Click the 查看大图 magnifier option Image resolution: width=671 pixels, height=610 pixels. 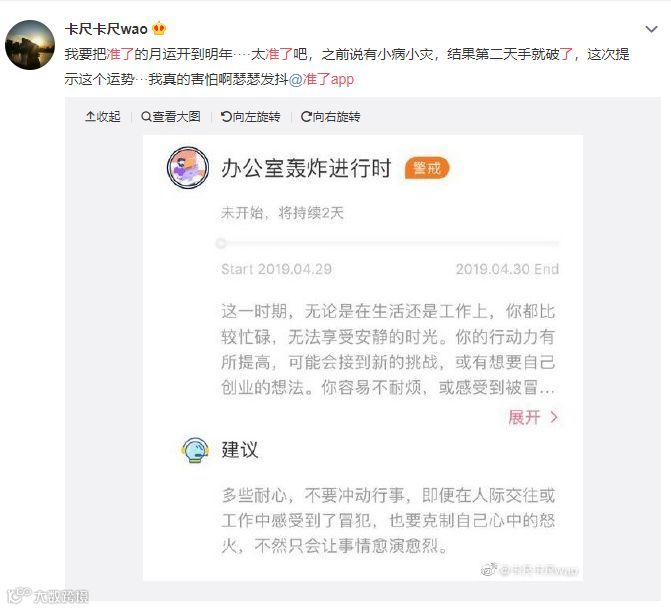171,116
